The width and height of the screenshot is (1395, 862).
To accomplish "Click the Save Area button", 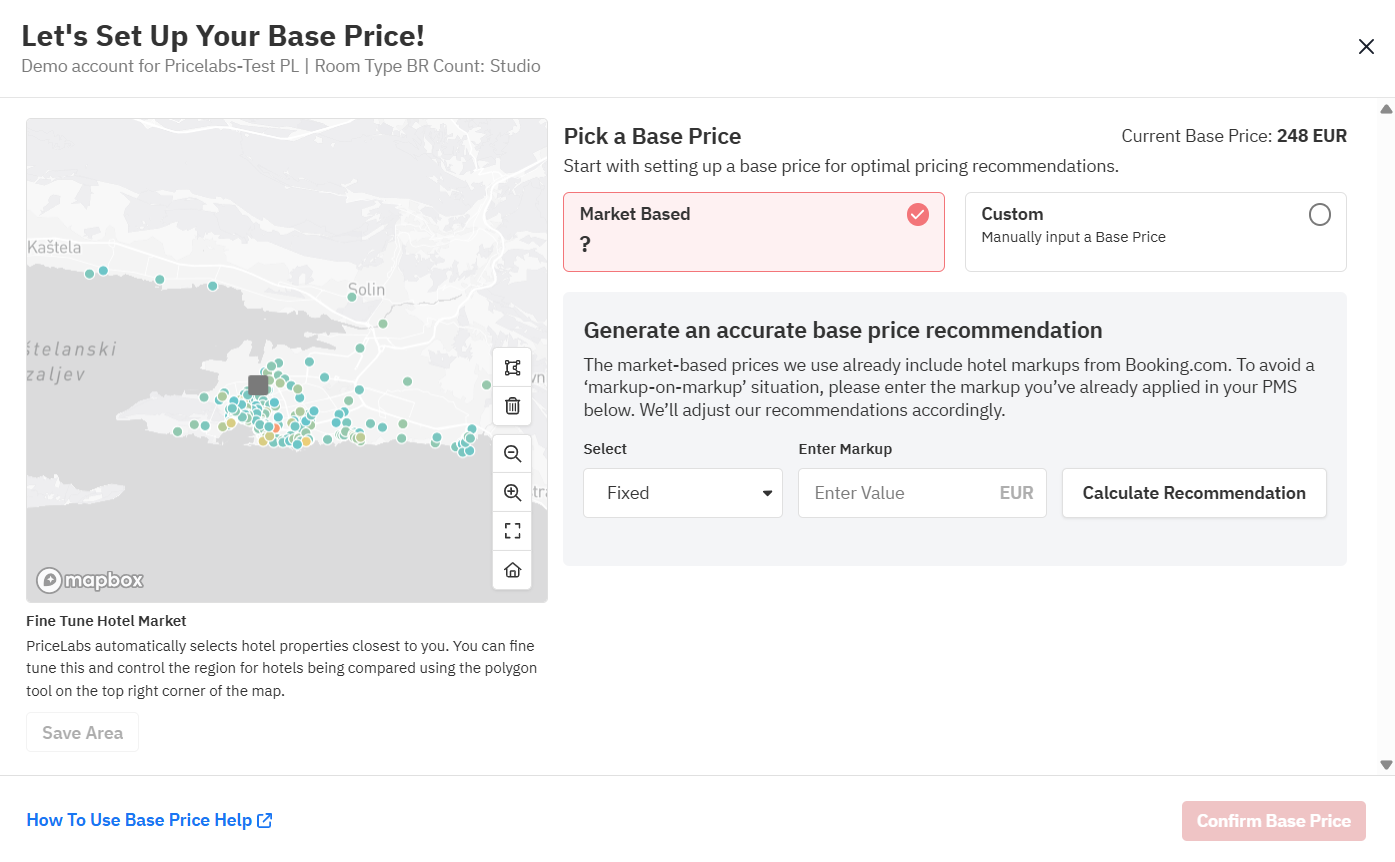I will click(82, 733).
